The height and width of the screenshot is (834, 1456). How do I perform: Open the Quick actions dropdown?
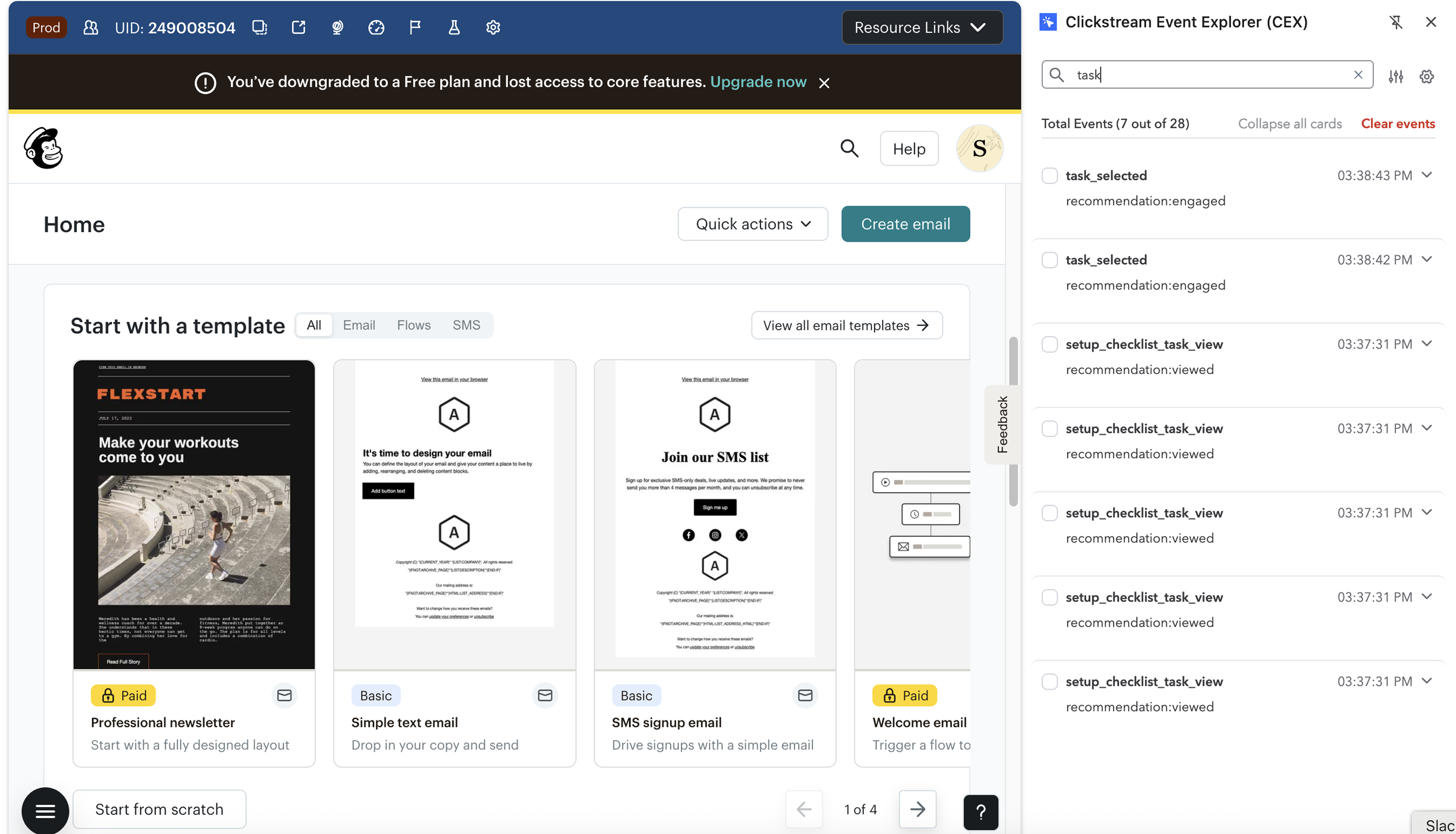pos(753,224)
